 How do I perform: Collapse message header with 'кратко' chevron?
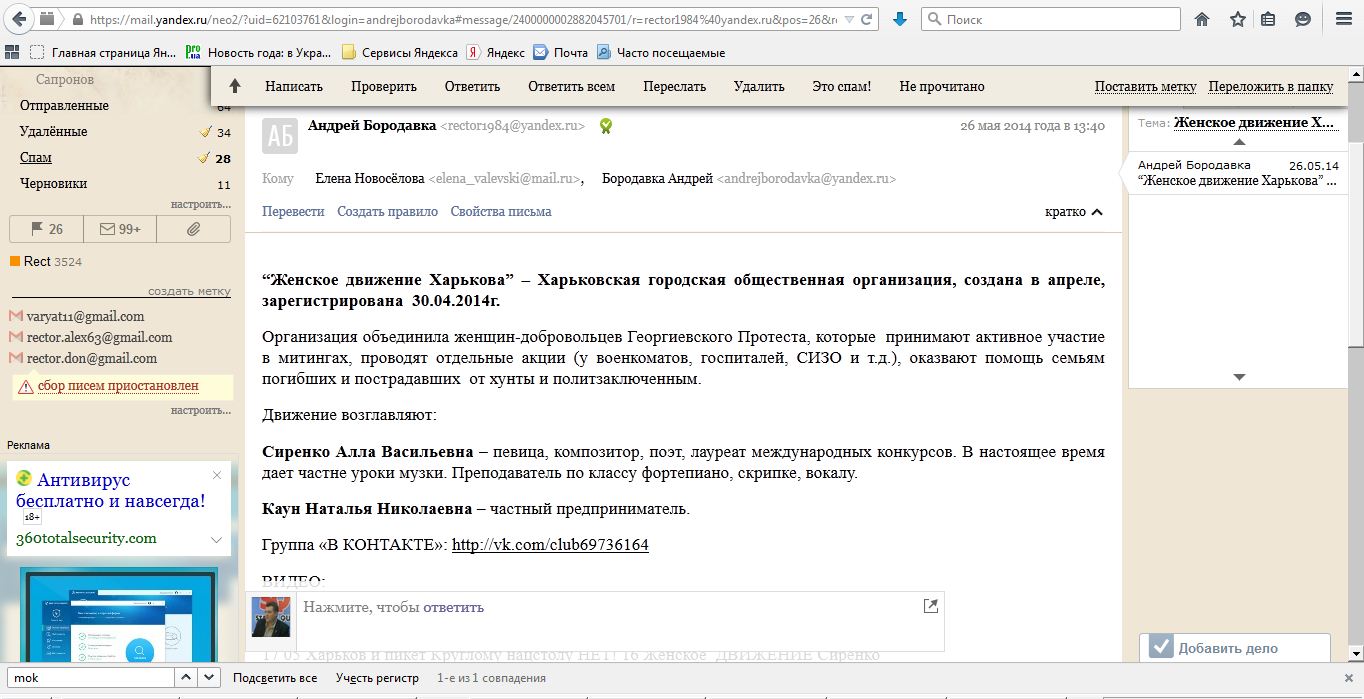1074,212
